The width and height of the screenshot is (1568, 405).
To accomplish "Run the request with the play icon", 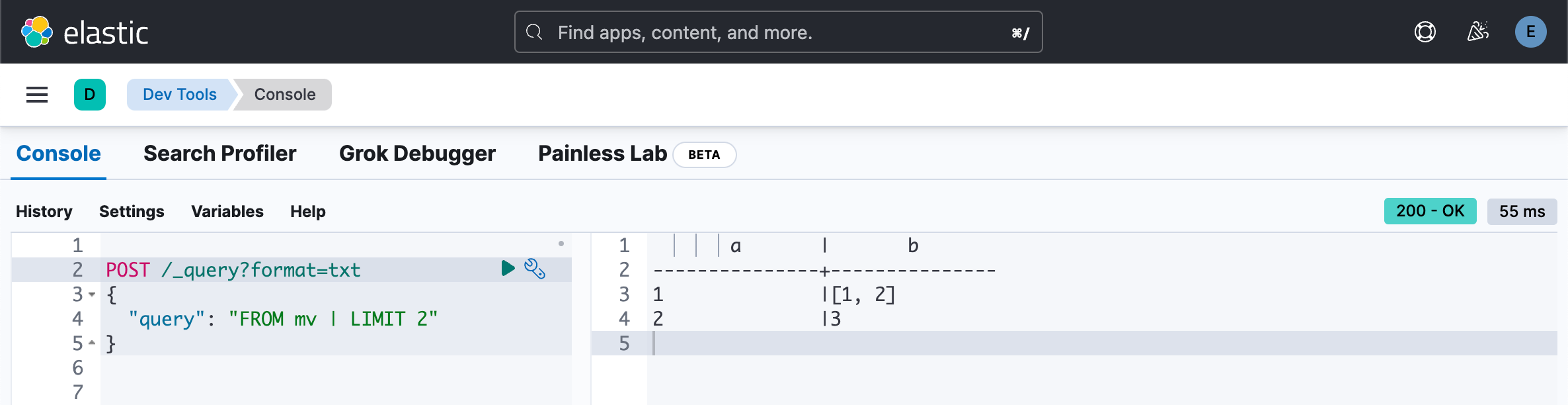I will (508, 268).
